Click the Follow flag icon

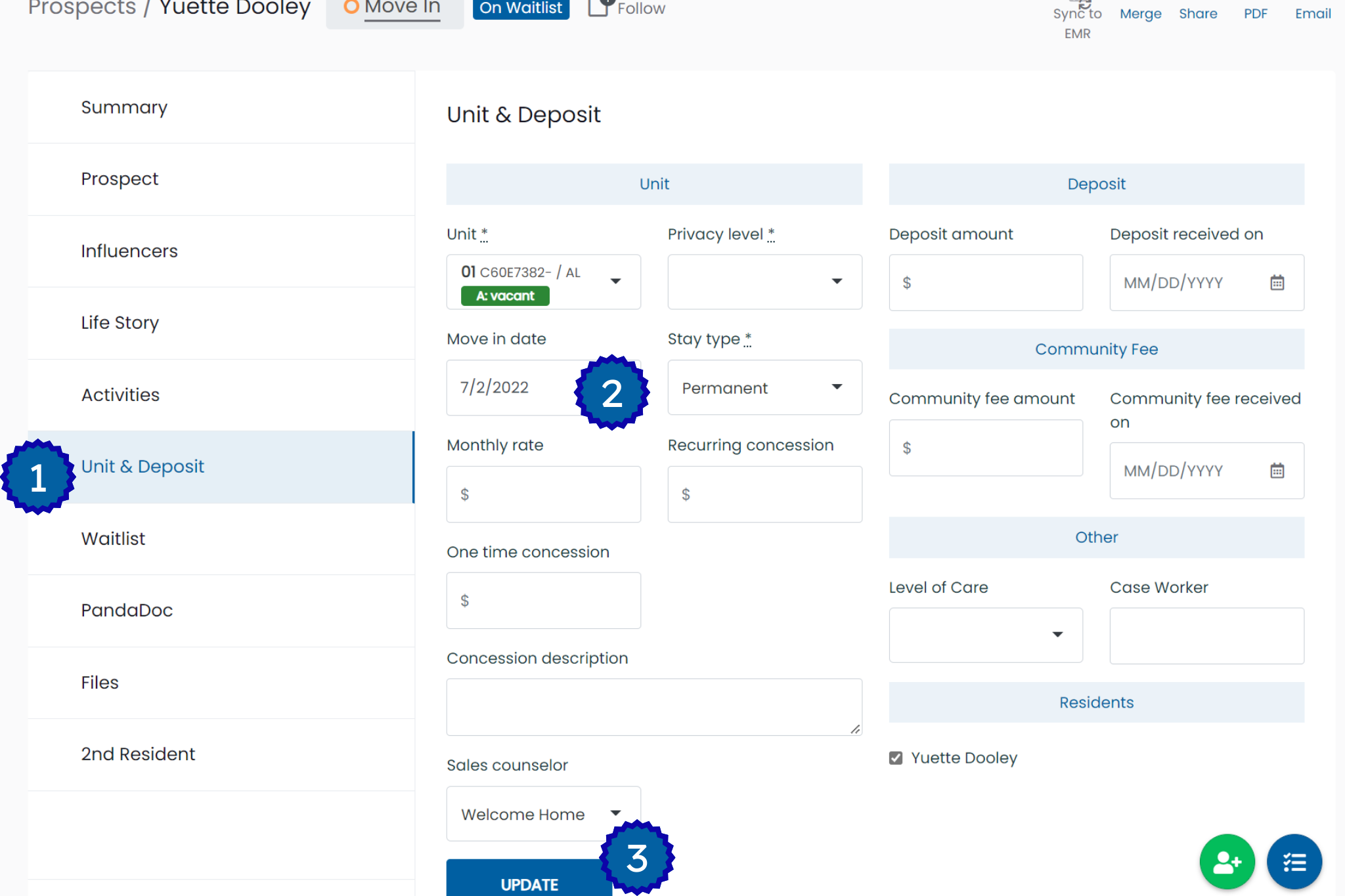pos(600,7)
